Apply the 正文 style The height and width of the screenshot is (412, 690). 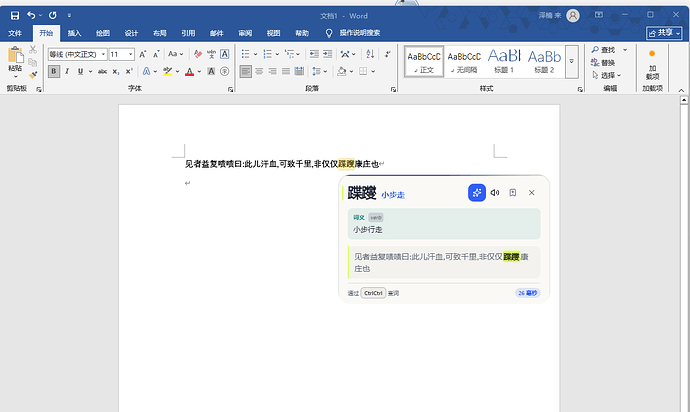(x=424, y=62)
